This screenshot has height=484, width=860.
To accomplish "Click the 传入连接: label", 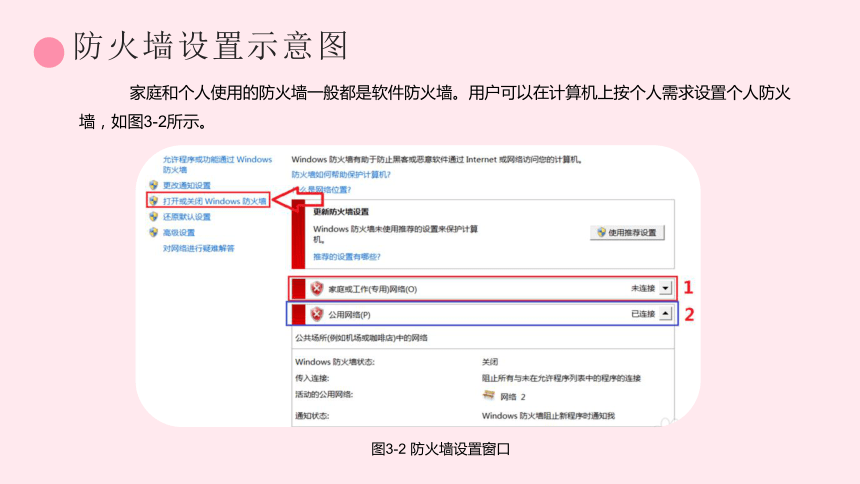I will [312, 379].
